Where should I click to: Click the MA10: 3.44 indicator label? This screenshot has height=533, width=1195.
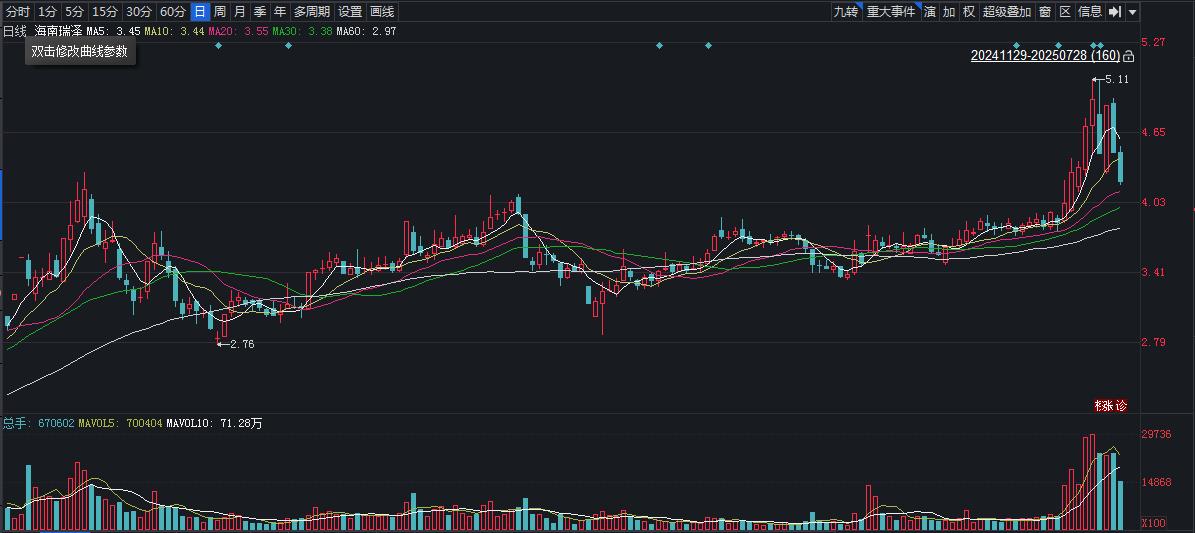(x=174, y=31)
